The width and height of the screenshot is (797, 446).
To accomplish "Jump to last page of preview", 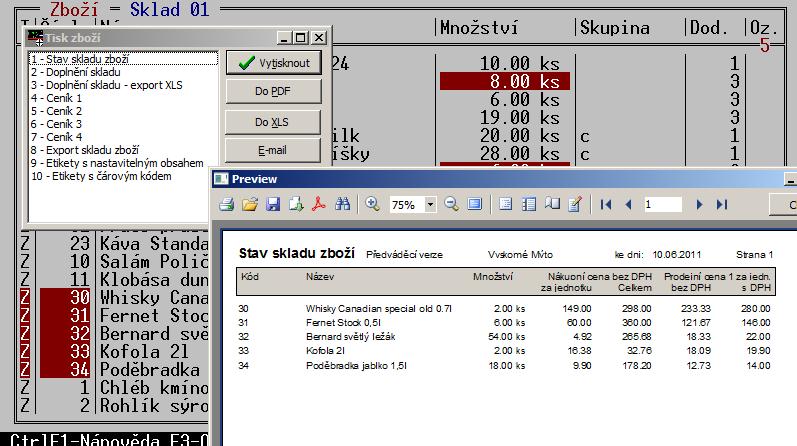I will tap(722, 204).
